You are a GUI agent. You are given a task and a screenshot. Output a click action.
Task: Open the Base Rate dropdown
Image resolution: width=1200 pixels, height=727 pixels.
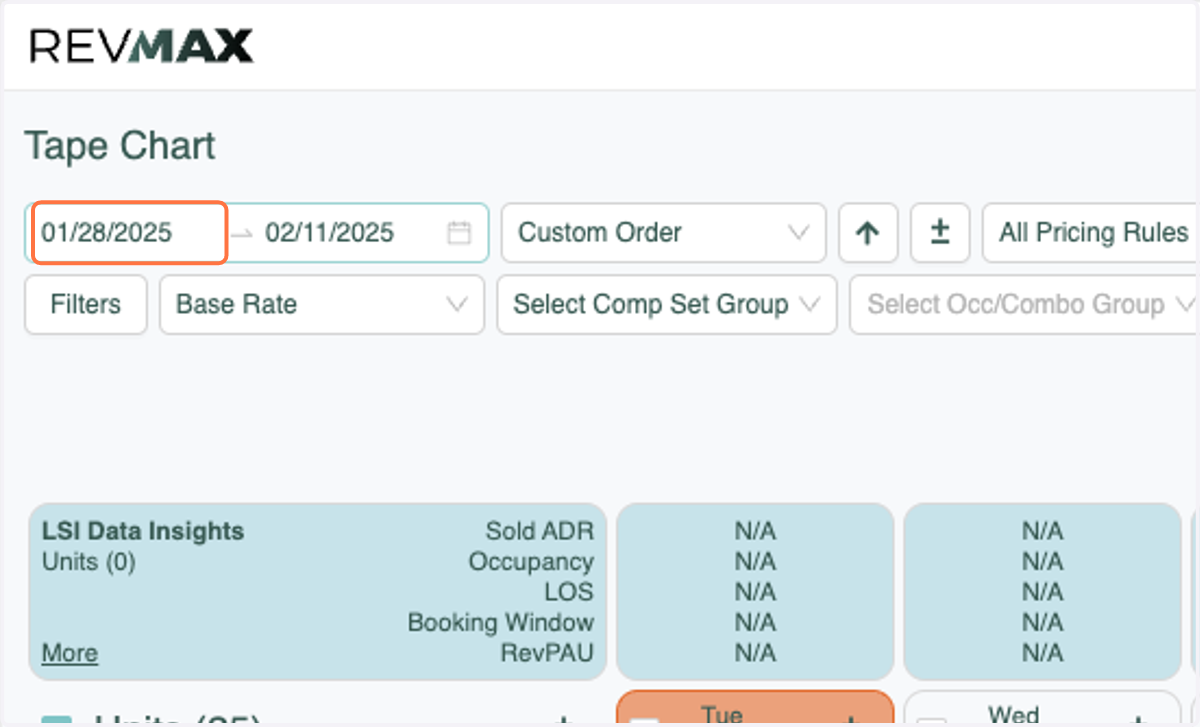tap(322, 304)
